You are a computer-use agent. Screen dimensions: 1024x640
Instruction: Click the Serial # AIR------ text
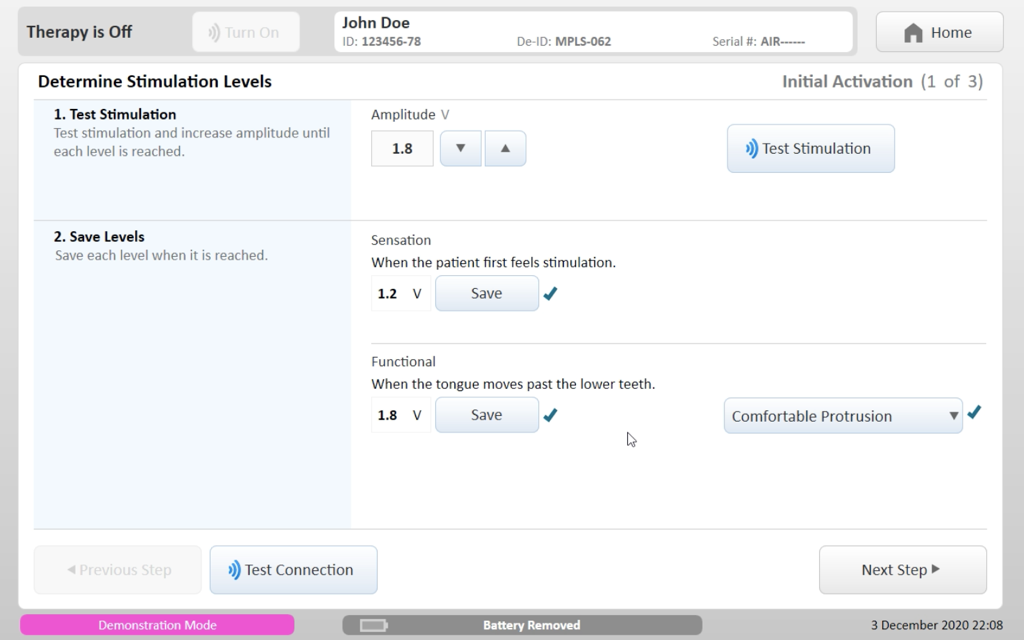(x=758, y=42)
